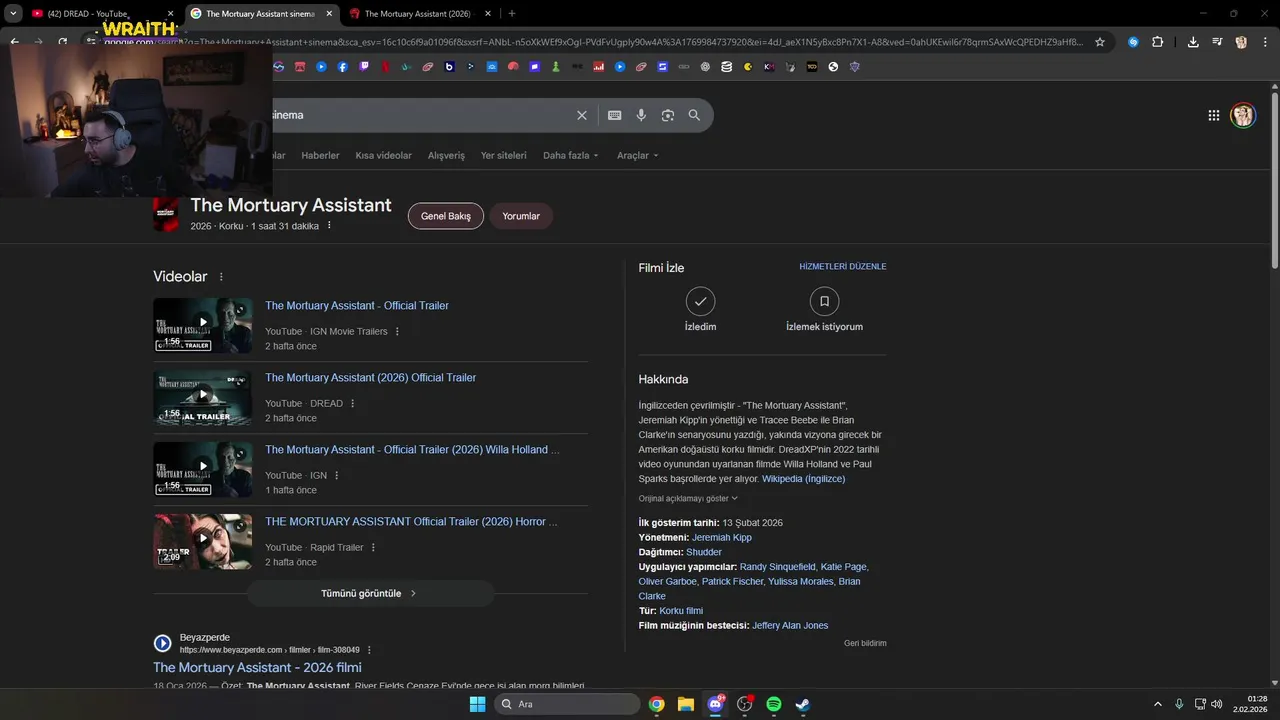This screenshot has height=720, width=1280.
Task: Open The Mortuary Assistant (2026) Official Trailer title
Action: coord(370,378)
